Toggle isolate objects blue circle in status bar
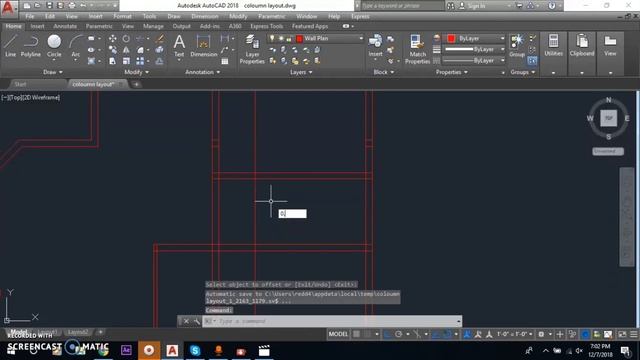The image size is (640, 360). coord(585,334)
